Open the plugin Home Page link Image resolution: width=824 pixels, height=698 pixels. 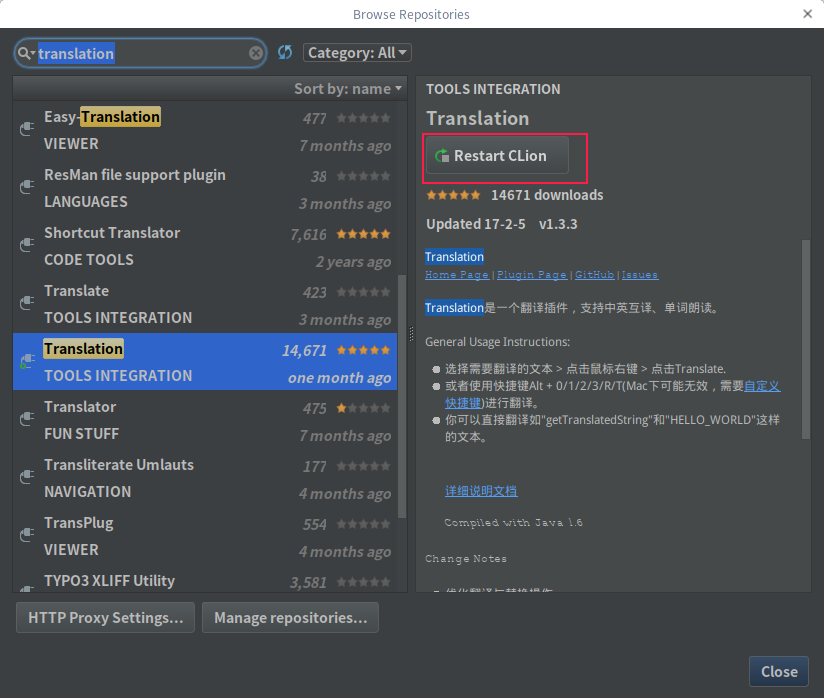457,275
